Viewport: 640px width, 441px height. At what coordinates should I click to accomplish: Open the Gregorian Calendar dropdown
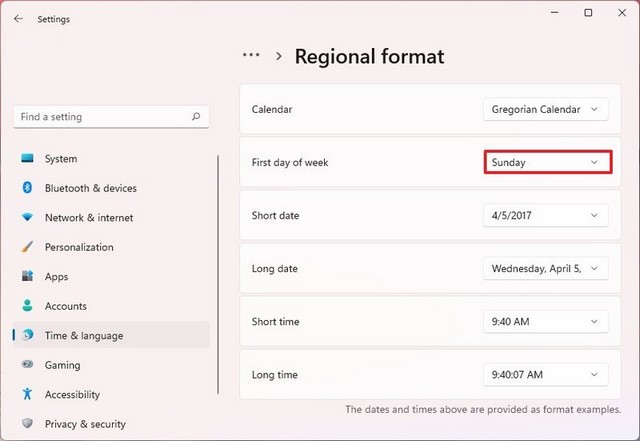pyautogui.click(x=546, y=109)
